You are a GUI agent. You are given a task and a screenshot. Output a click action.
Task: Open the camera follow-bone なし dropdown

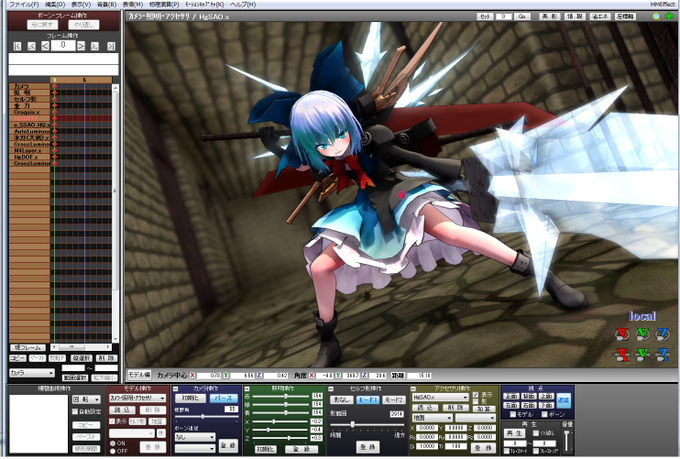point(195,437)
